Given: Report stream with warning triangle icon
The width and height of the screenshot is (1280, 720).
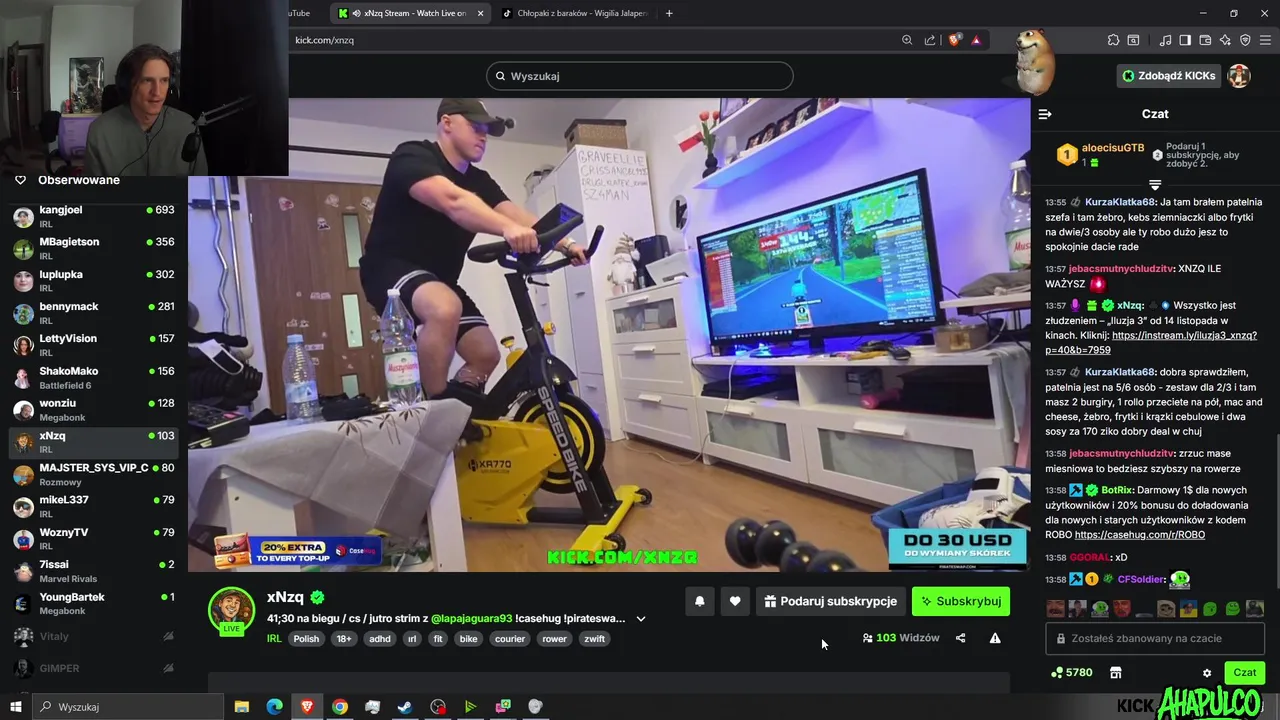Looking at the screenshot, I should [995, 638].
